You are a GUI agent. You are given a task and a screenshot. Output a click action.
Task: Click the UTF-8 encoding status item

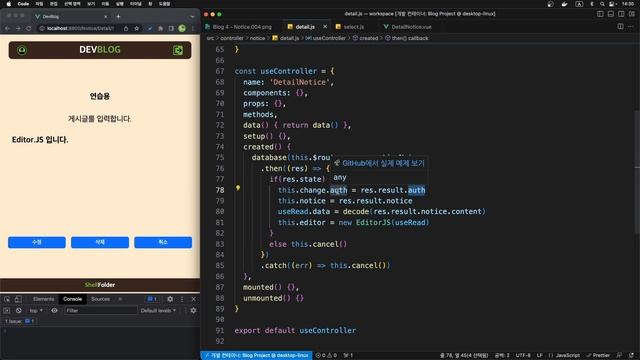523,356
